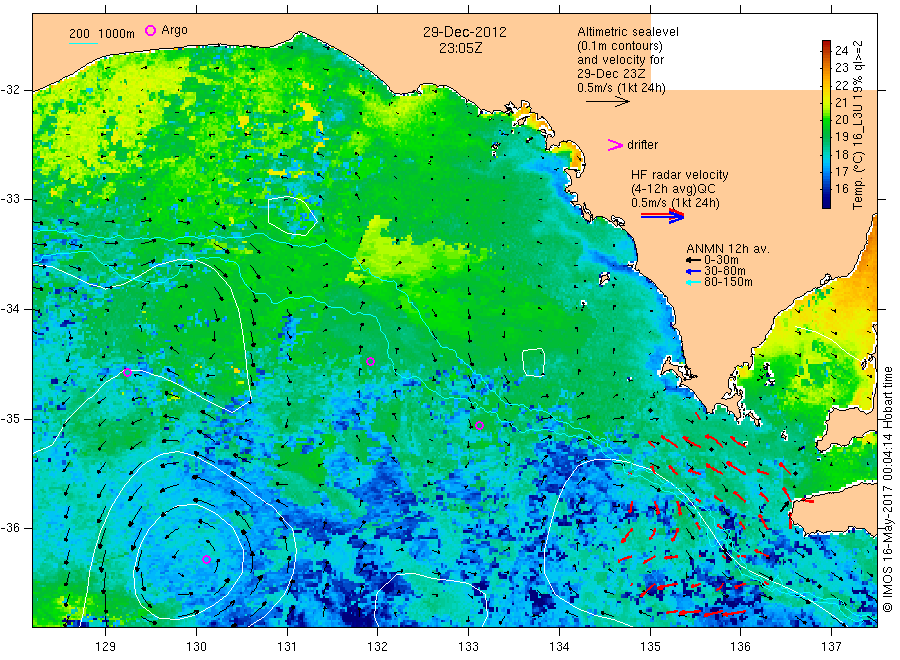The image size is (900, 660).
Task: Click the cyan 80-150m ANMN arrow symbol
Action: pos(693,282)
